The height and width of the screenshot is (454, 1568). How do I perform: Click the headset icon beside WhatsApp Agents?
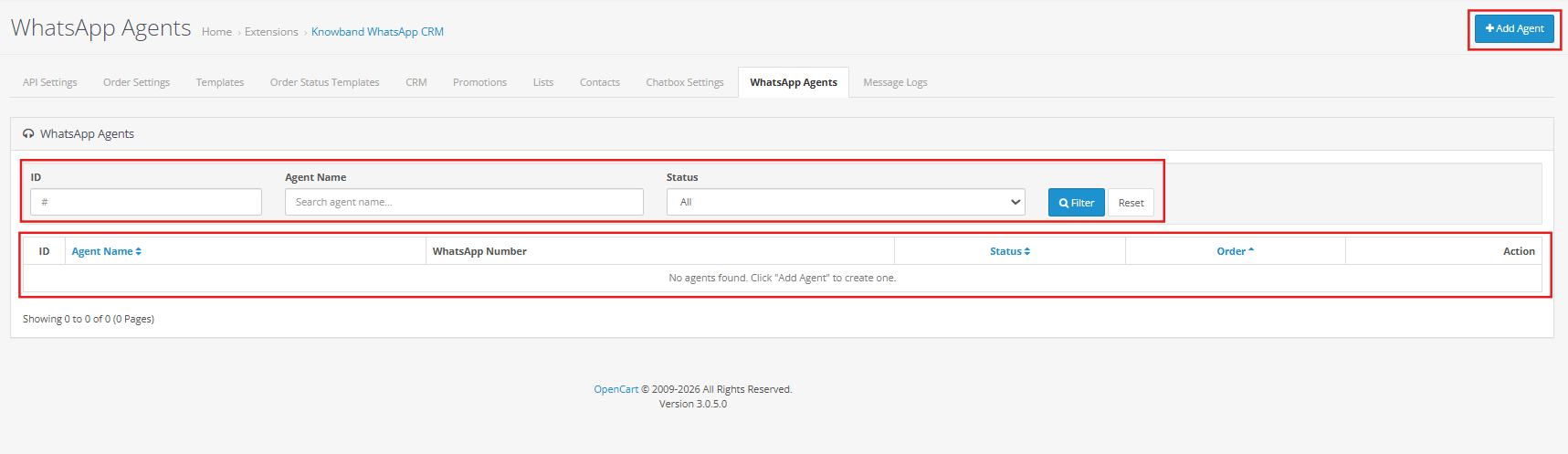pyautogui.click(x=28, y=133)
